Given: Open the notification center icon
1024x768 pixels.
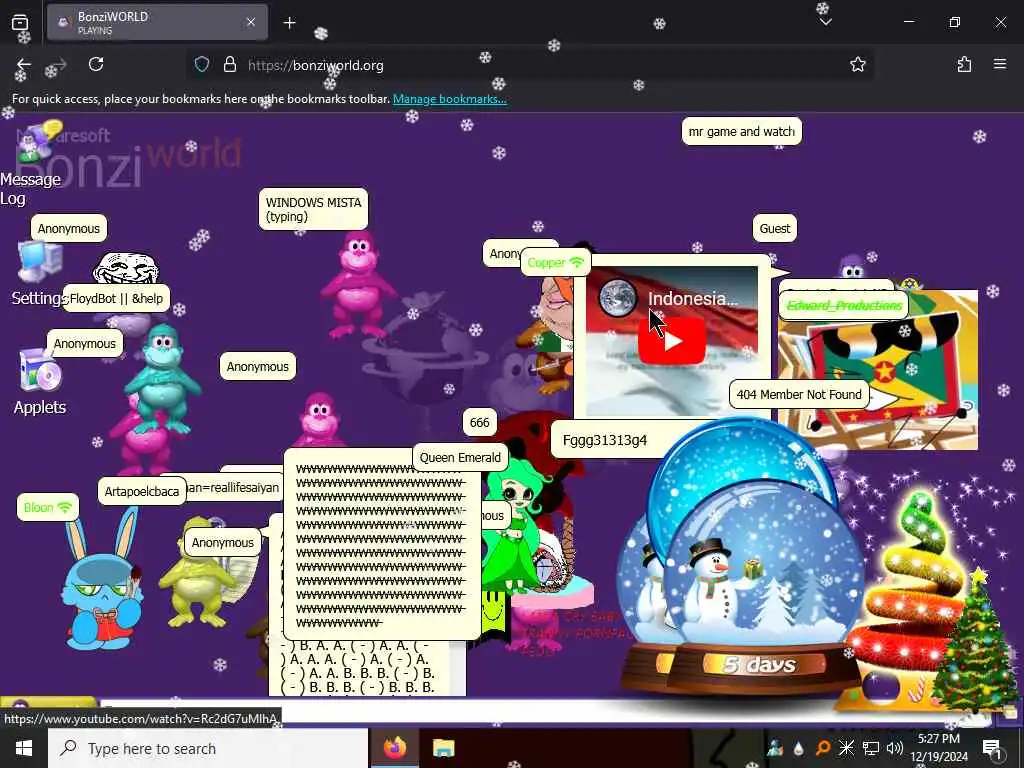Looking at the screenshot, I should click(992, 748).
